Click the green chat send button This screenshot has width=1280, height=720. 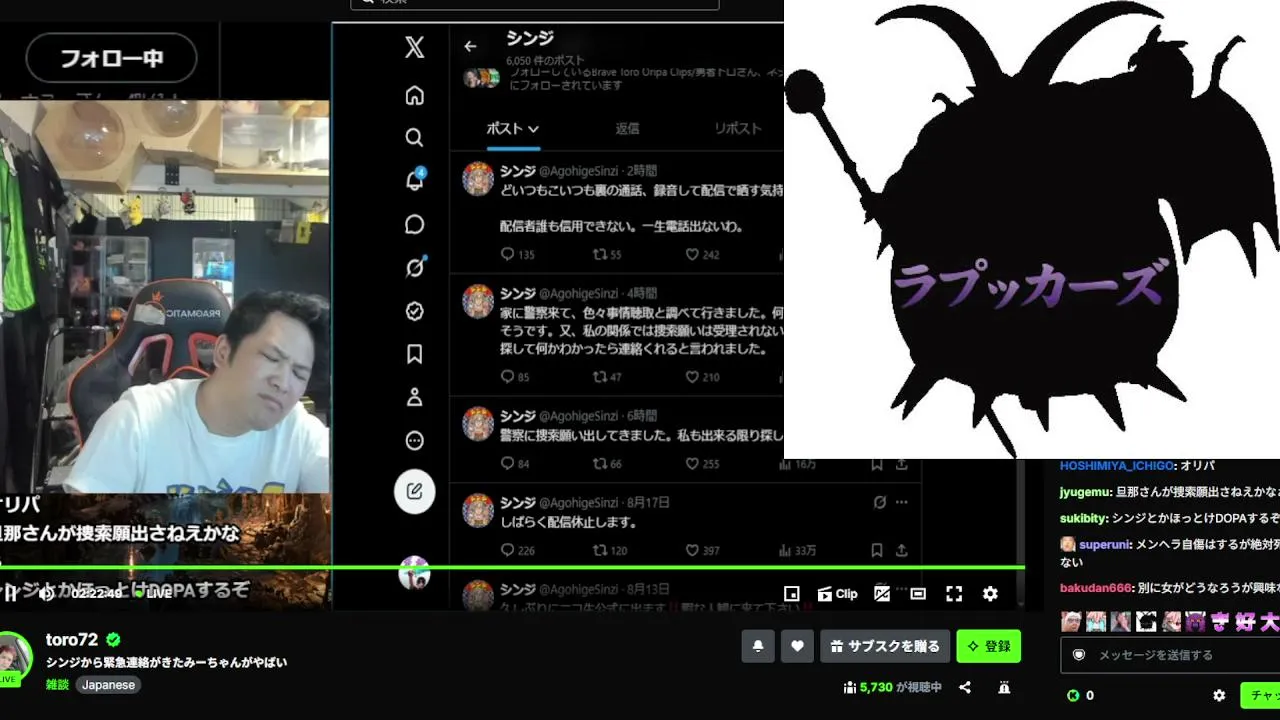(1260, 695)
